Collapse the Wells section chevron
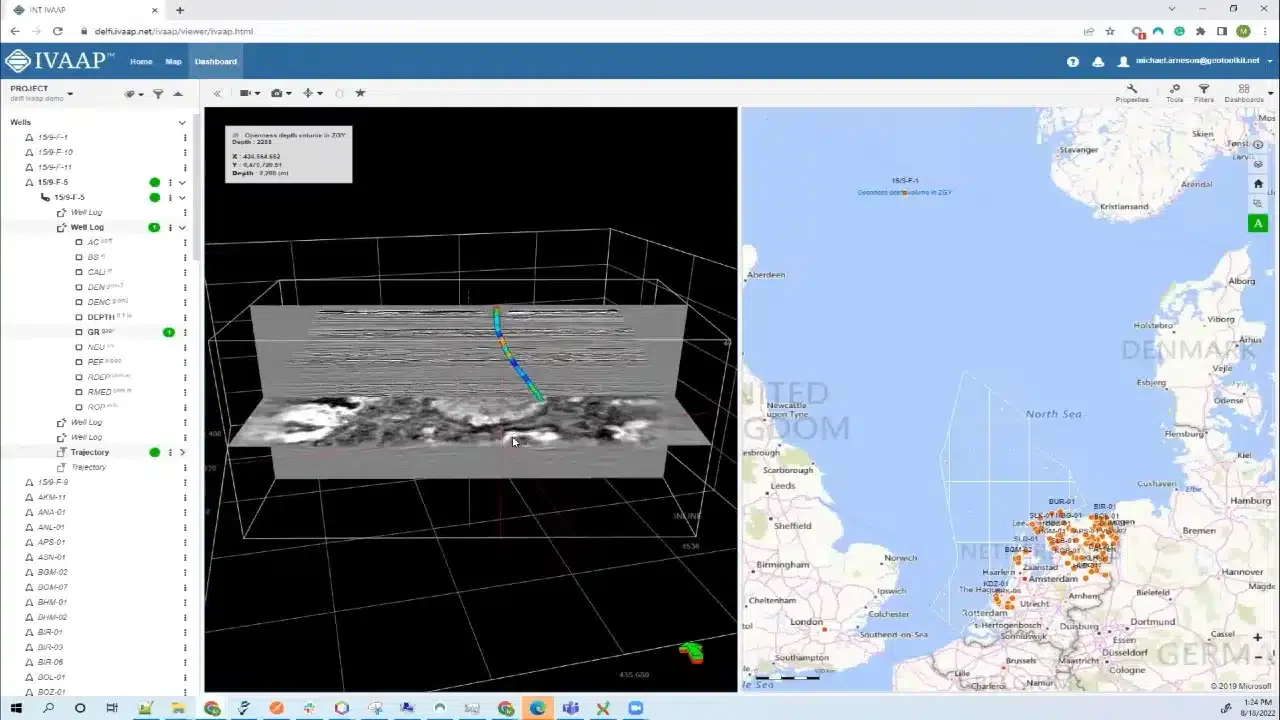This screenshot has width=1280, height=720. tap(182, 123)
